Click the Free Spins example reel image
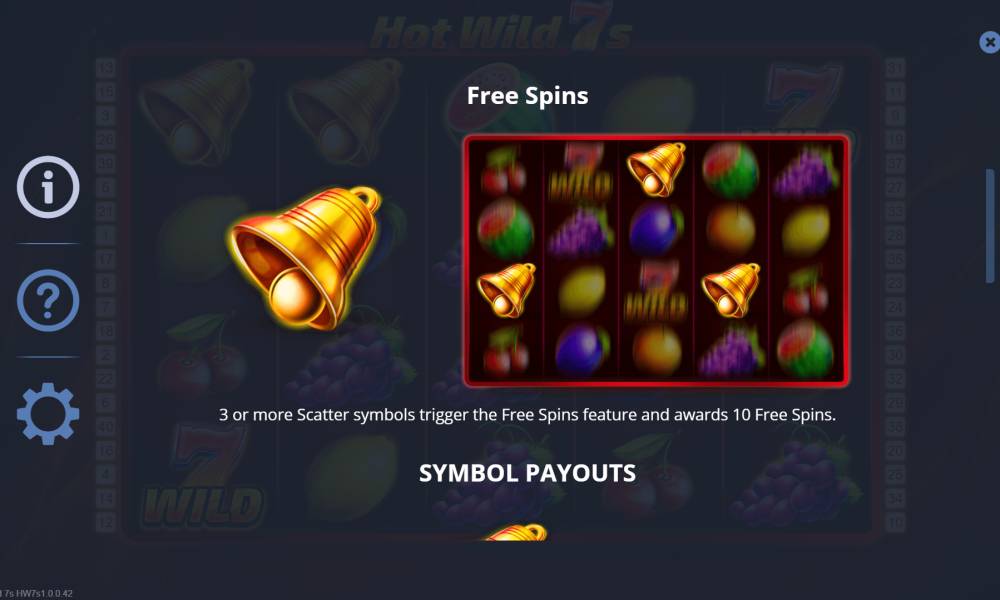The height and width of the screenshot is (600, 1000). pyautogui.click(x=656, y=261)
